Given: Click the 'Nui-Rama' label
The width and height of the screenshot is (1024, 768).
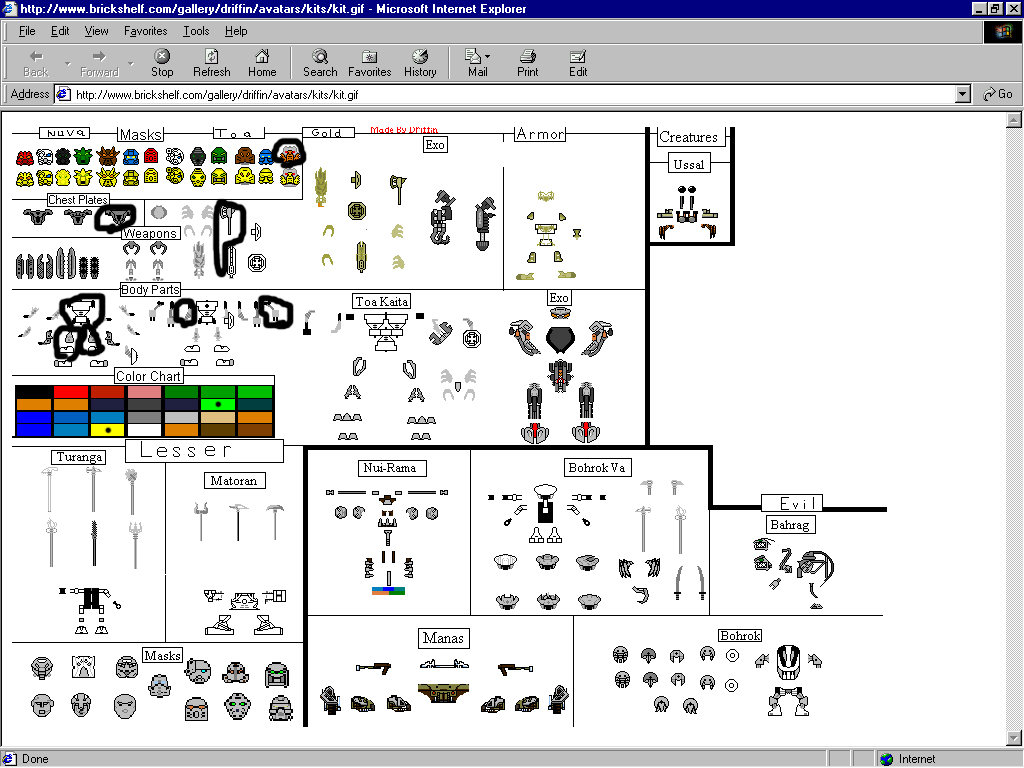Looking at the screenshot, I should pyautogui.click(x=390, y=468).
